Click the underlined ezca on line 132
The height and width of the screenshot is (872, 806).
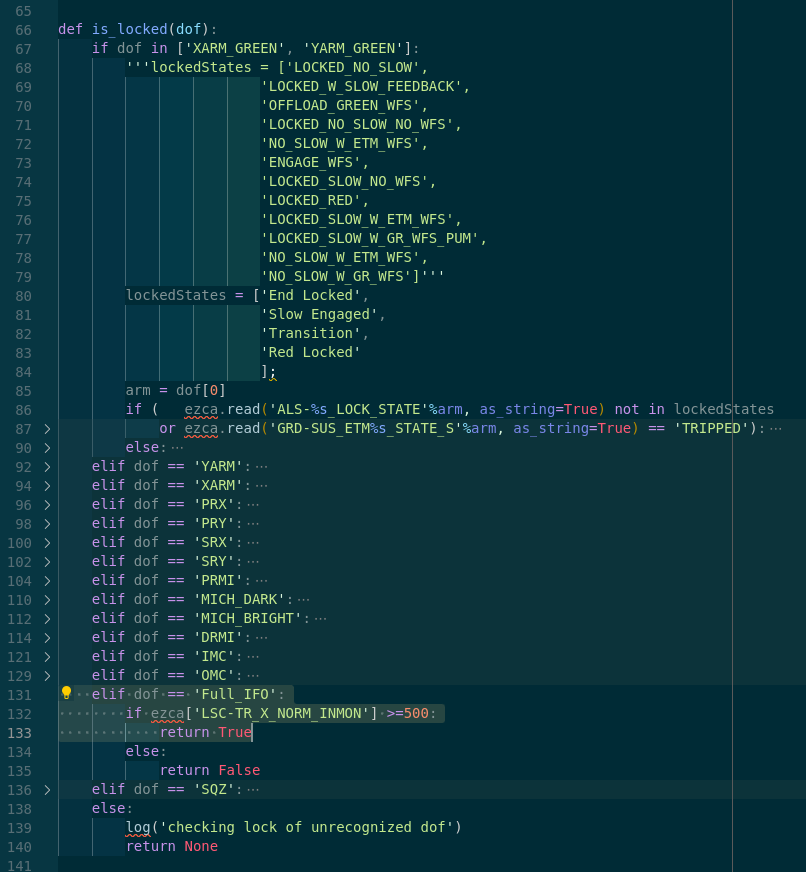[x=167, y=714]
